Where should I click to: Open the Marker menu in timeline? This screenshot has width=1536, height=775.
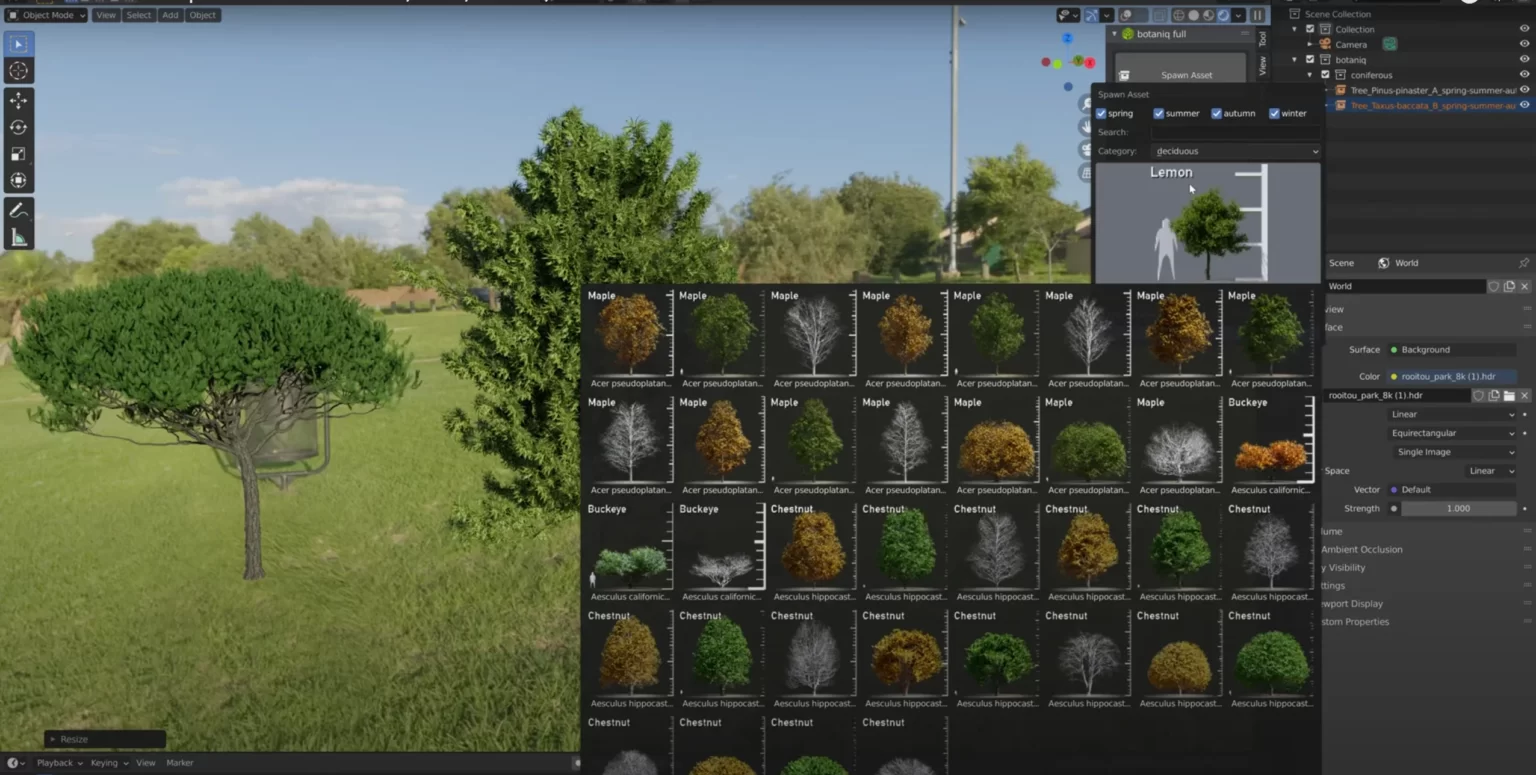[180, 763]
